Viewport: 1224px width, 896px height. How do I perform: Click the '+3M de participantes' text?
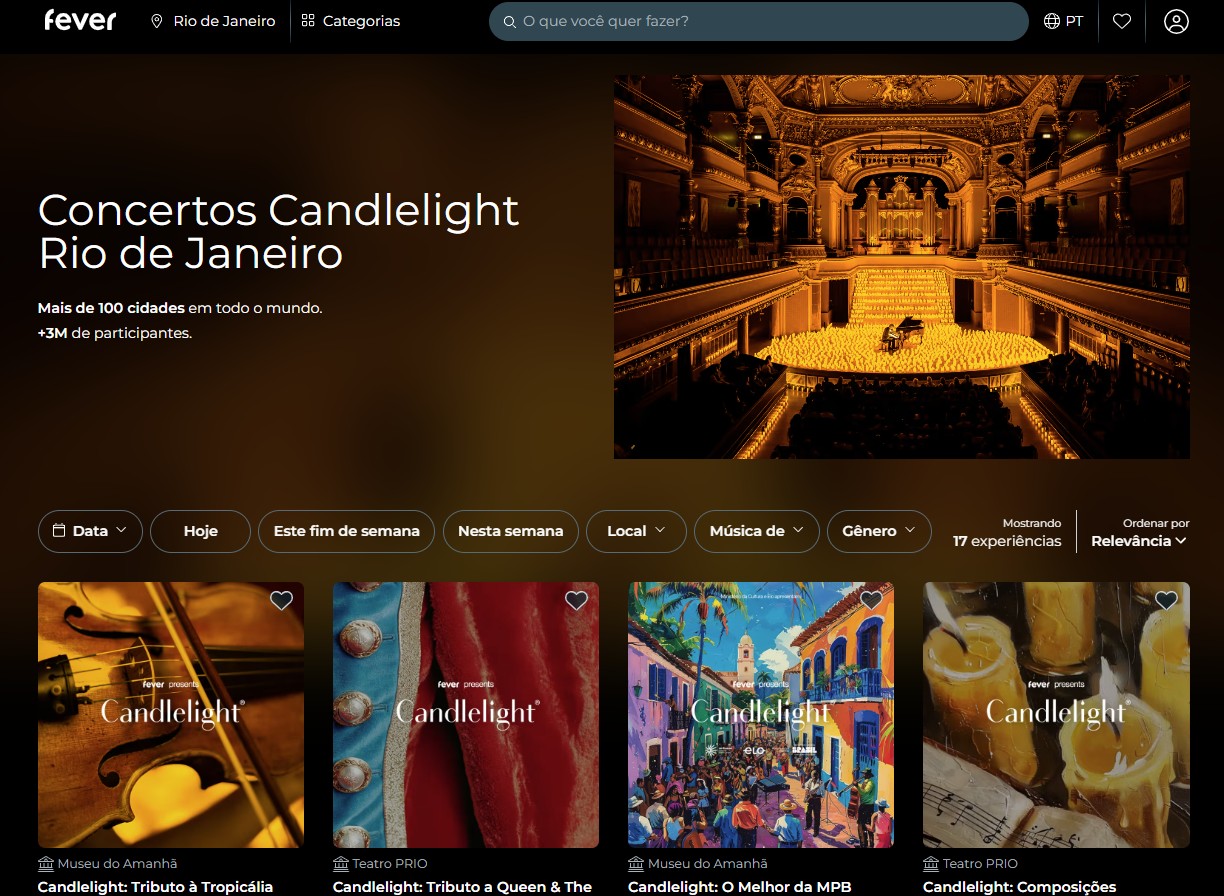(x=115, y=333)
